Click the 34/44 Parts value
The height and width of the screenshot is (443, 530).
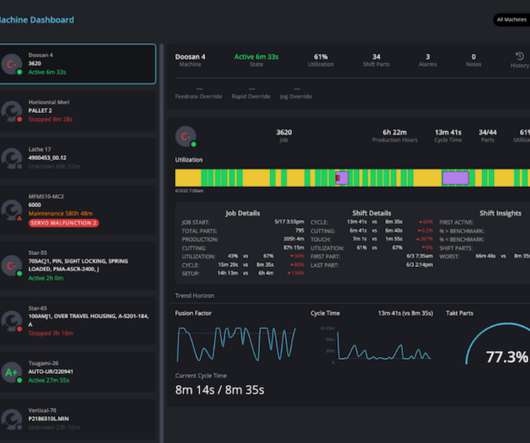pos(487,132)
